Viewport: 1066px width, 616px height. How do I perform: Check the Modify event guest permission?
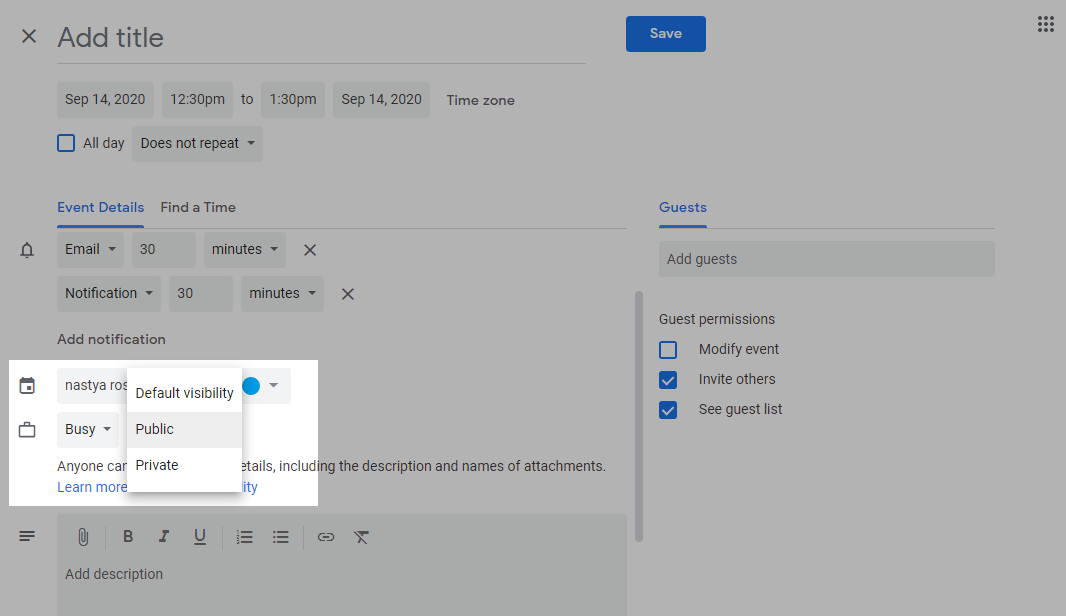click(668, 349)
